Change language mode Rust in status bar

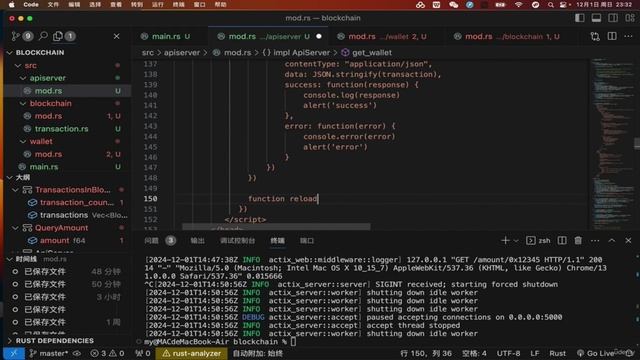tap(558, 353)
